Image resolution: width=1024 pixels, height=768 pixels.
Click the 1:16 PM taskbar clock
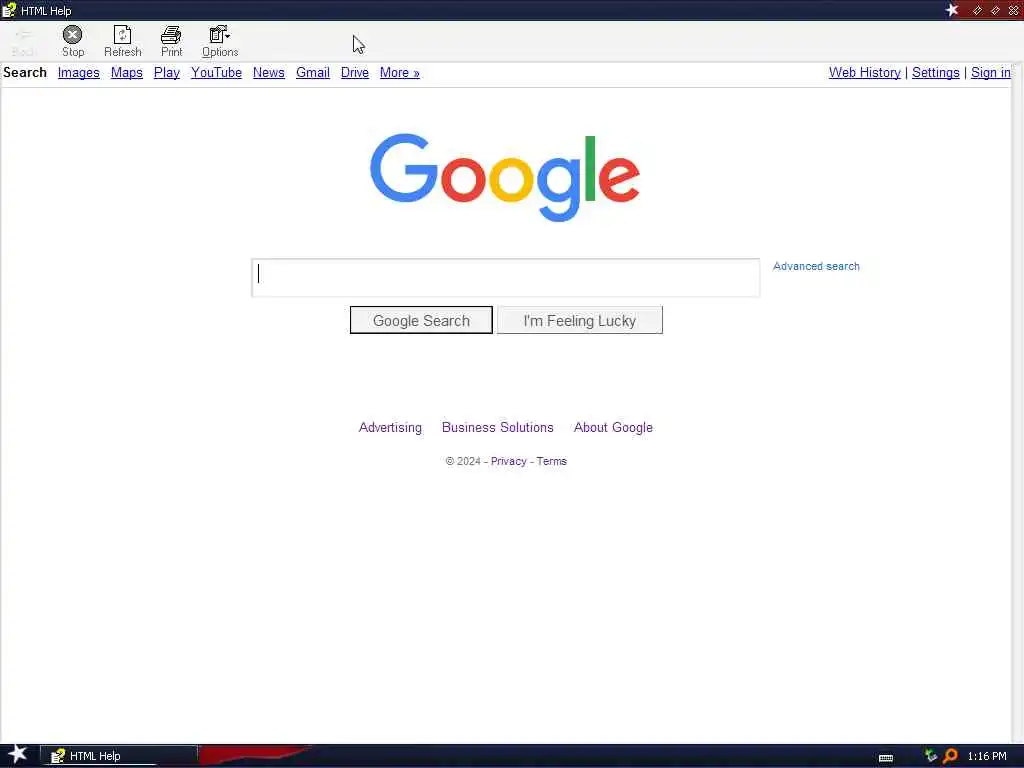987,756
